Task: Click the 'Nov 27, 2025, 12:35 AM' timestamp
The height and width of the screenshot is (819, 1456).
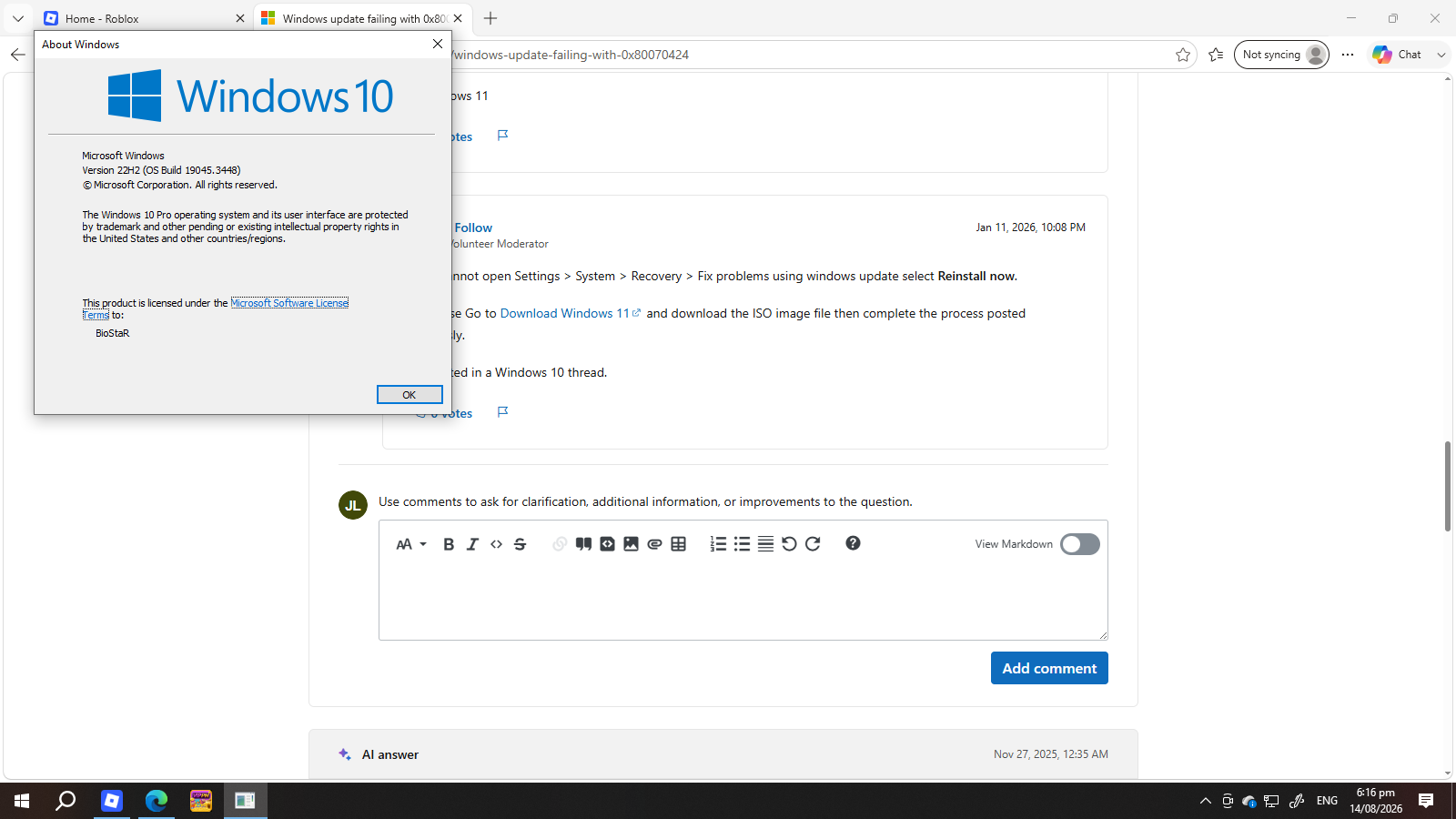Action: tap(1051, 754)
